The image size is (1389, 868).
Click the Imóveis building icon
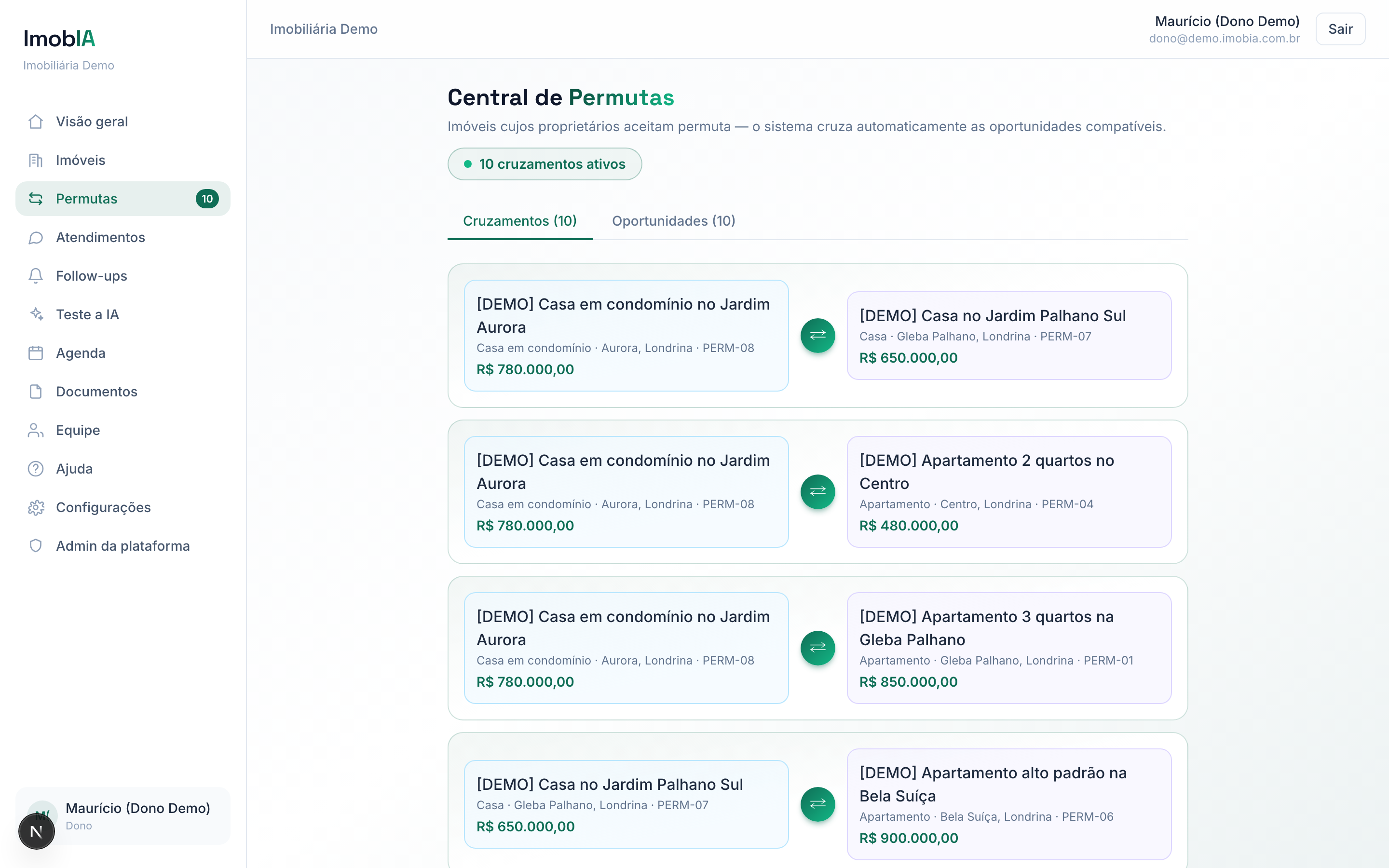36,160
